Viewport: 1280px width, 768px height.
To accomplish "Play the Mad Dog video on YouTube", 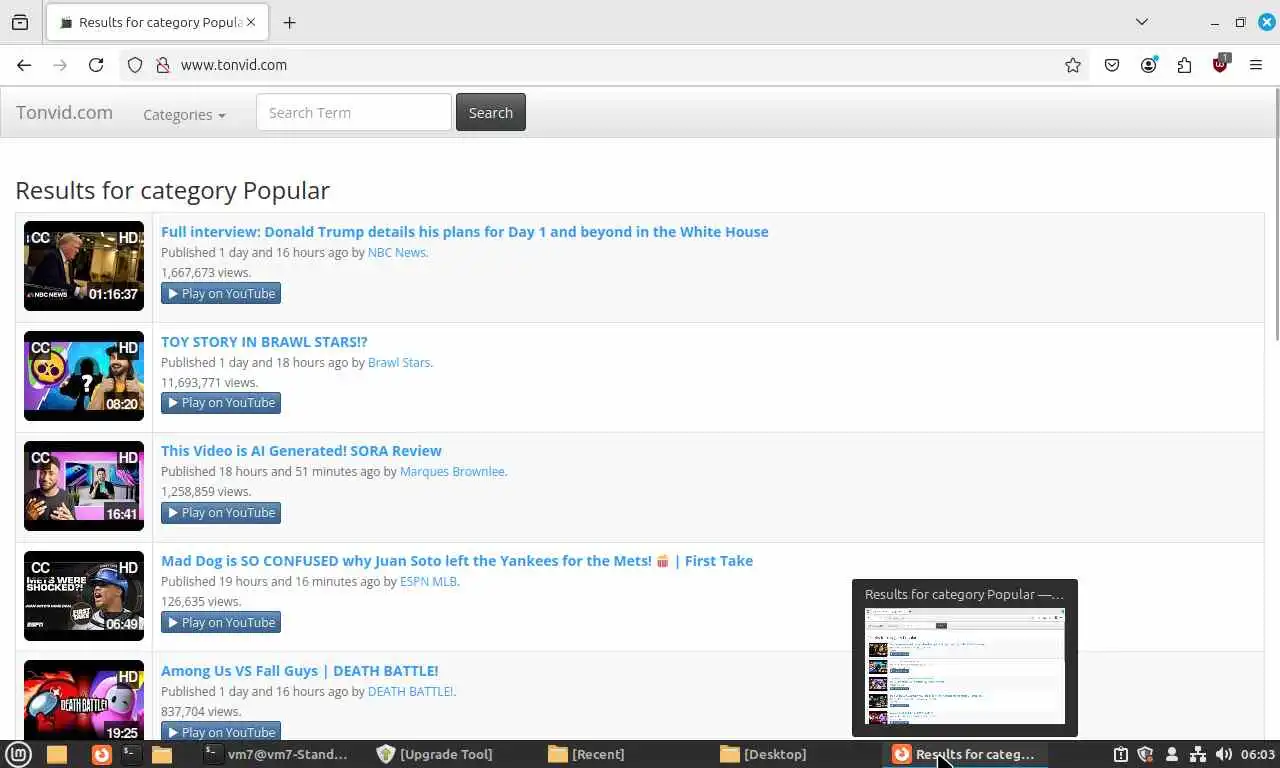I will [x=221, y=622].
